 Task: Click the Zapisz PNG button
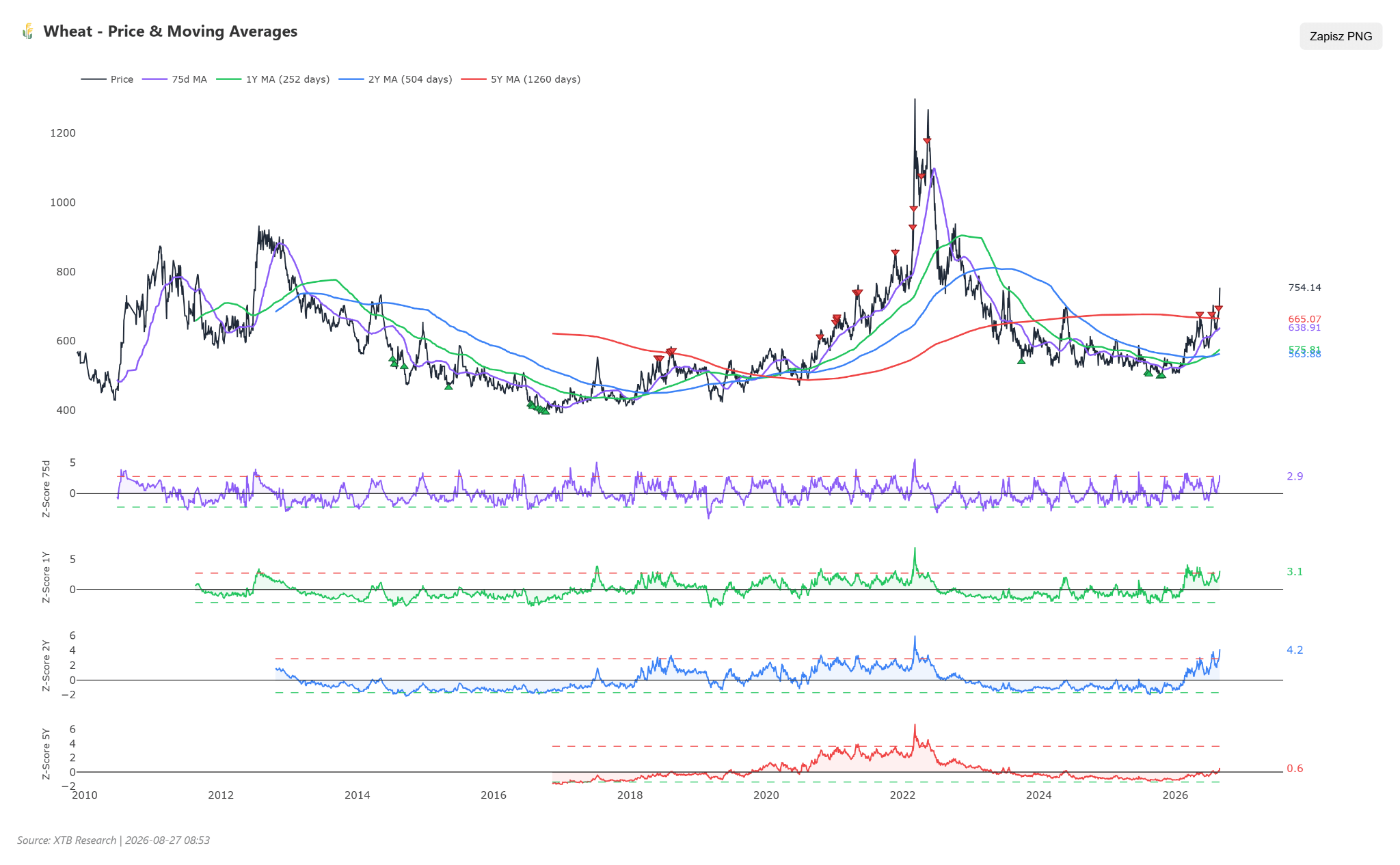coord(1341,36)
